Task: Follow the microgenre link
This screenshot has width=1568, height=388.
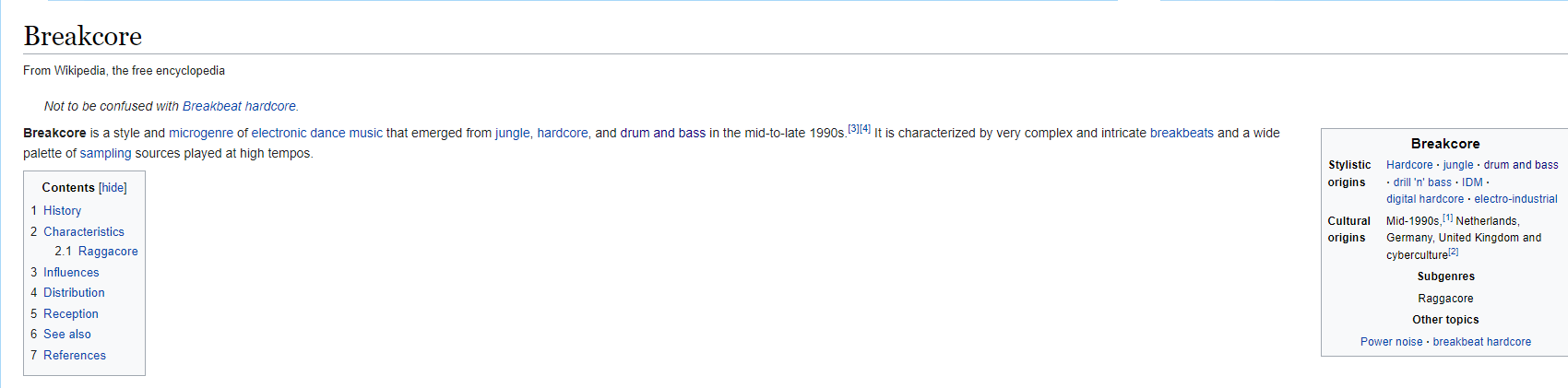Action: (x=201, y=134)
